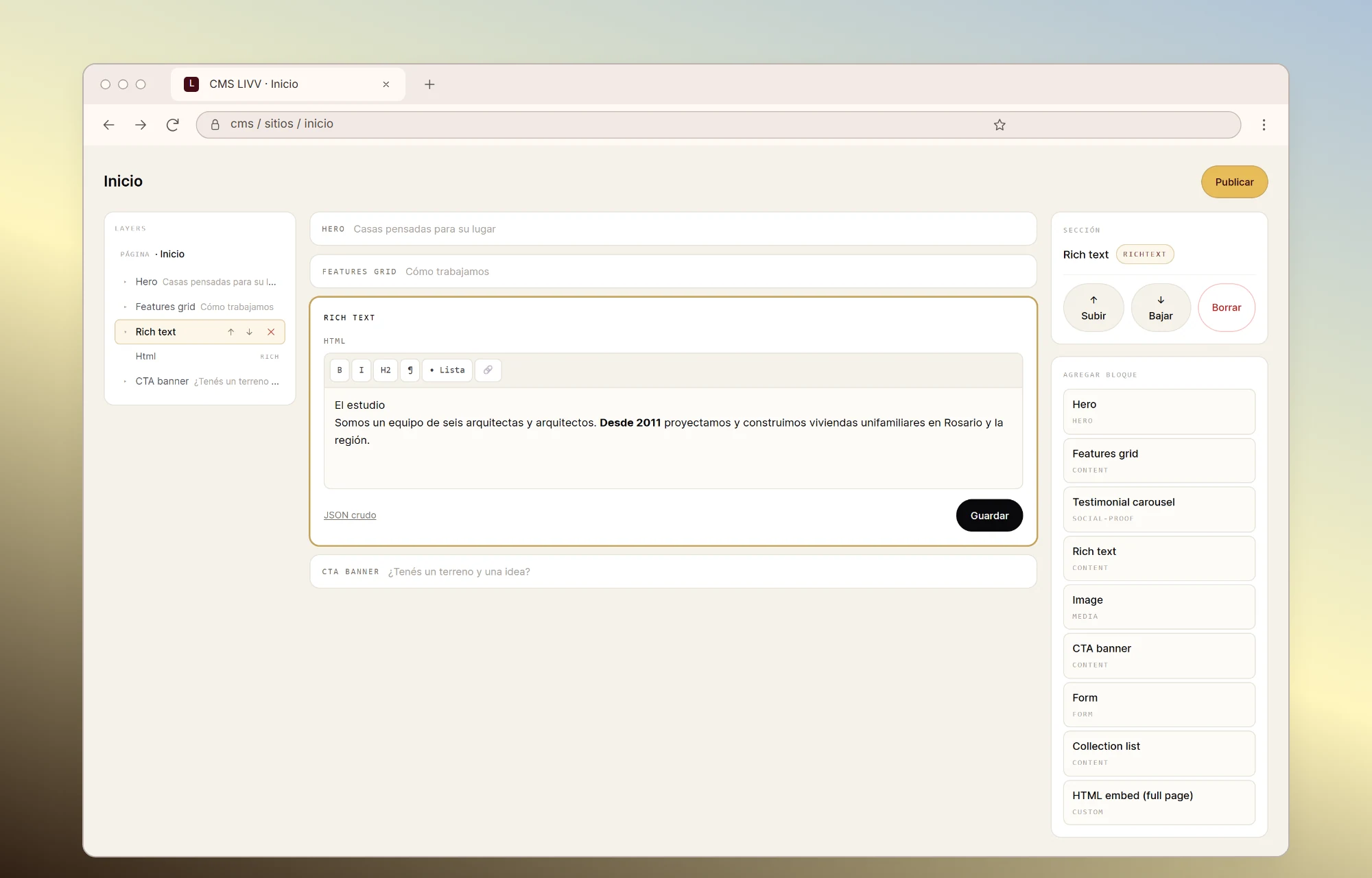
Task: Apply the H2 heading format
Action: point(386,370)
